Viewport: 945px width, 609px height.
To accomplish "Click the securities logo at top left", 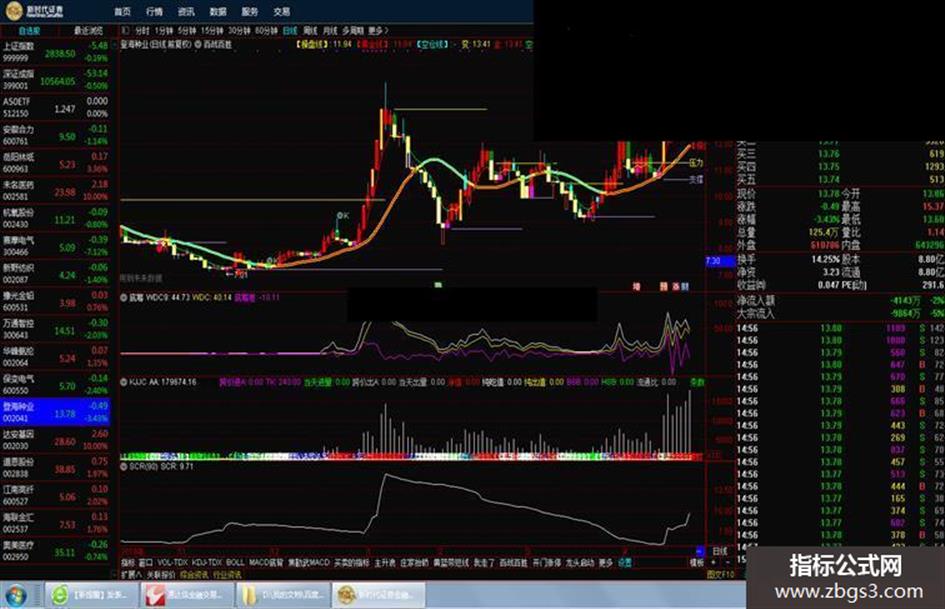I will pyautogui.click(x=34, y=11).
